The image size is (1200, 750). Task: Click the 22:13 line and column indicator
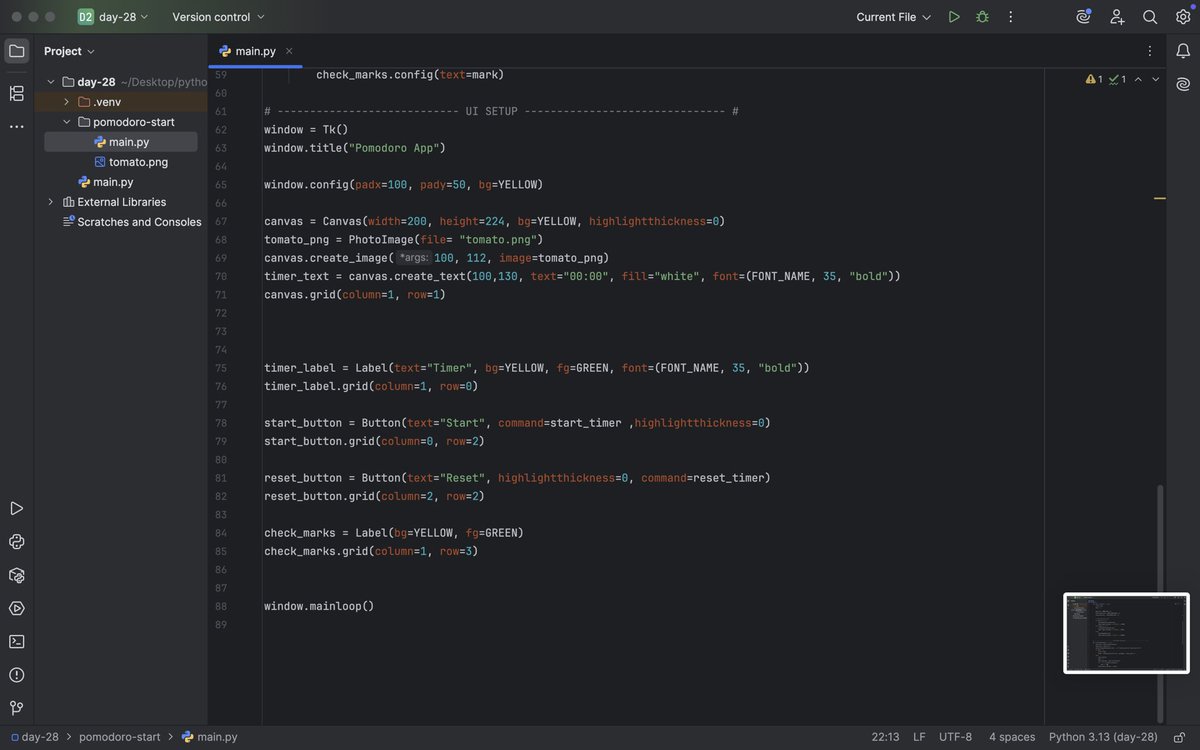tap(885, 737)
